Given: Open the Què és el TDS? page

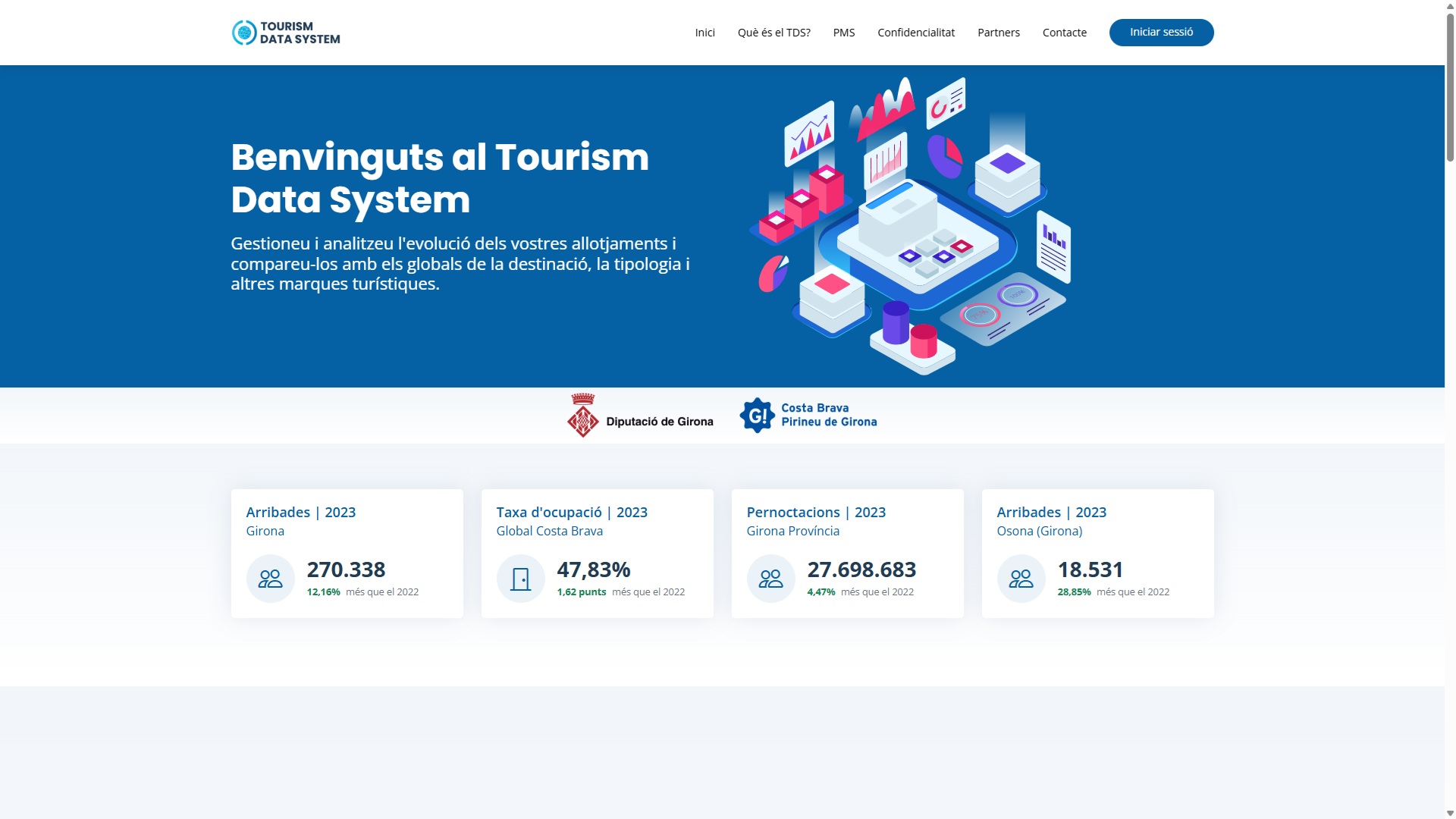Looking at the screenshot, I should click(x=773, y=33).
